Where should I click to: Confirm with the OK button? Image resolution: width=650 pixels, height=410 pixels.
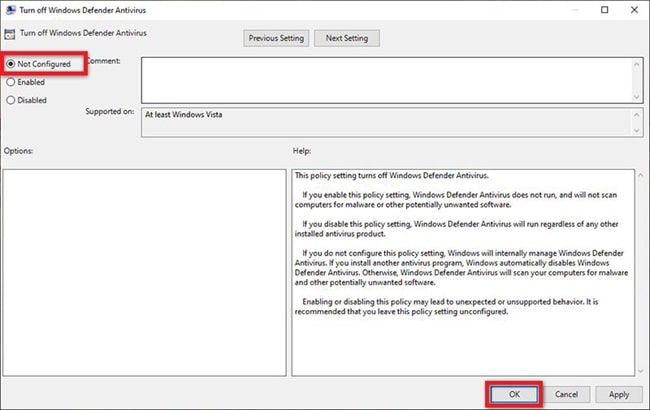[x=514, y=394]
